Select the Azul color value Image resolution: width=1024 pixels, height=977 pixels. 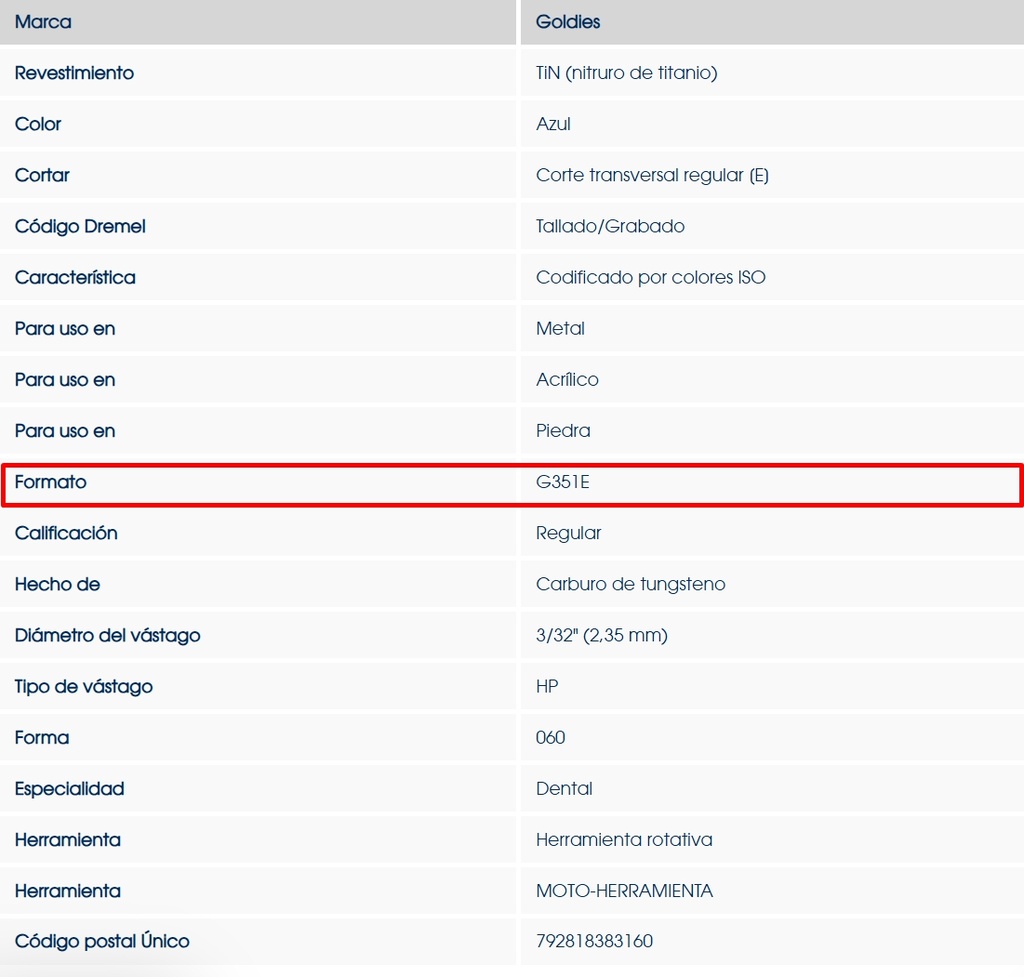tap(553, 124)
